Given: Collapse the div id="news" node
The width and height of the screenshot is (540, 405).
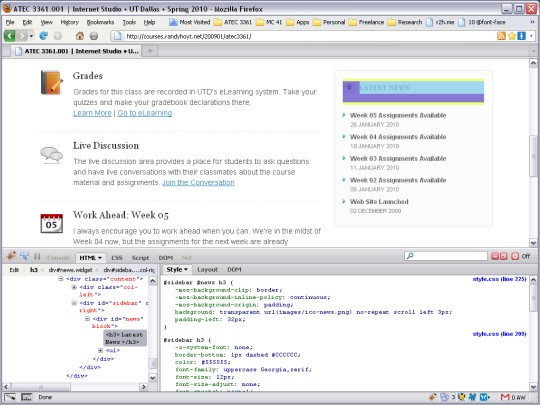Looking at the screenshot, I should pyautogui.click(x=87, y=319).
